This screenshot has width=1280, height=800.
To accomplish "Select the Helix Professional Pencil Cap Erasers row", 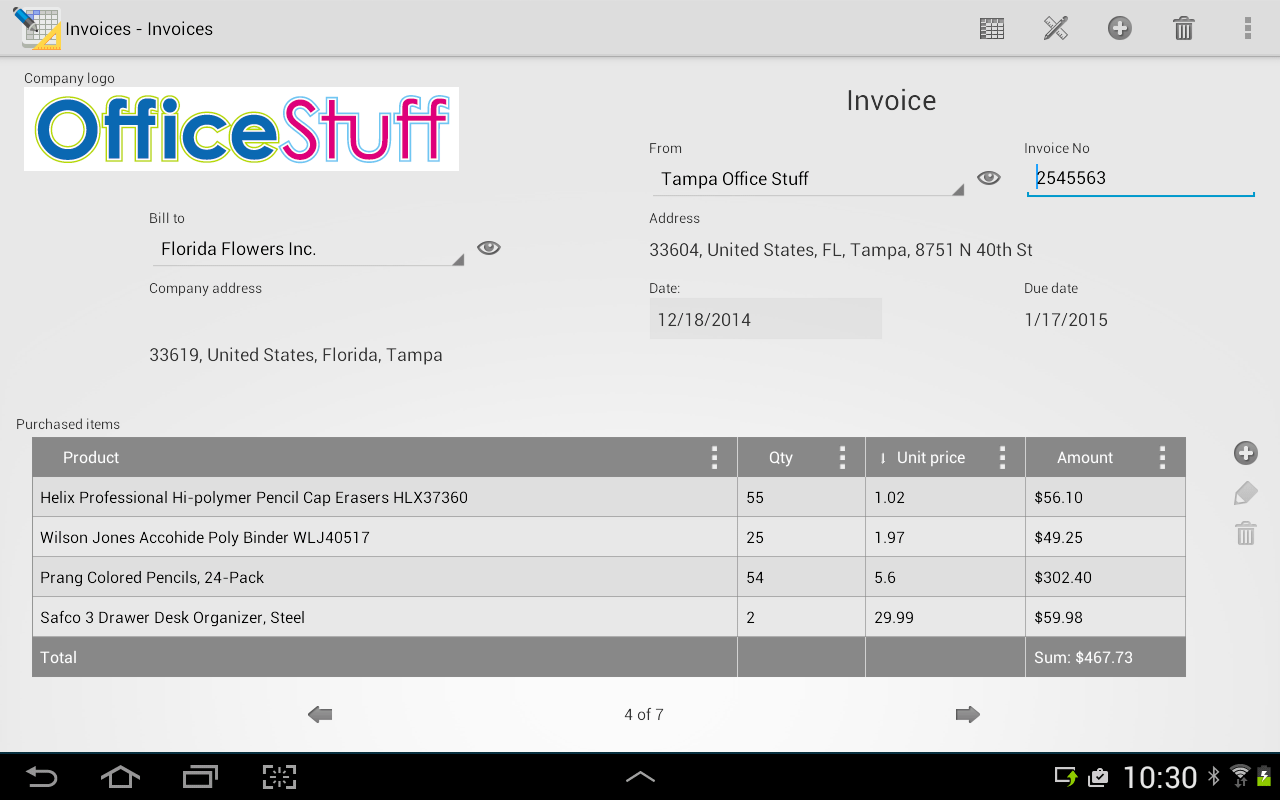I will pyautogui.click(x=608, y=497).
